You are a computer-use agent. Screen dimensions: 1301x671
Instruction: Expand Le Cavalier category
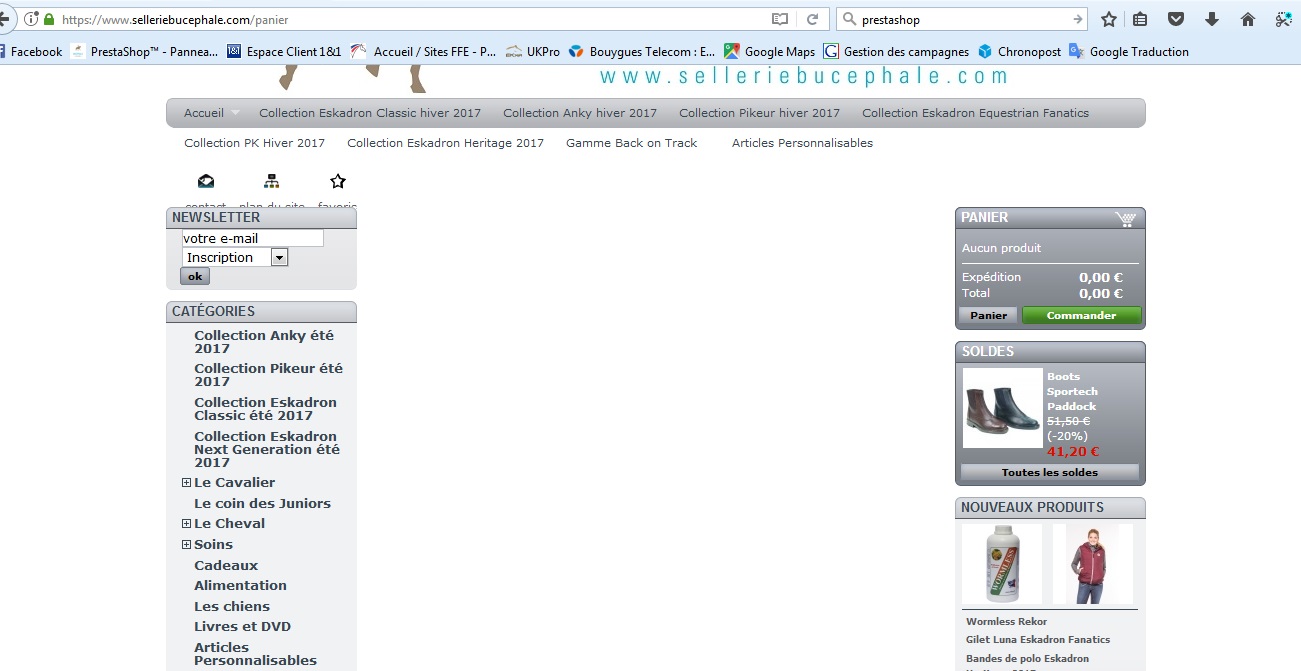click(x=186, y=482)
